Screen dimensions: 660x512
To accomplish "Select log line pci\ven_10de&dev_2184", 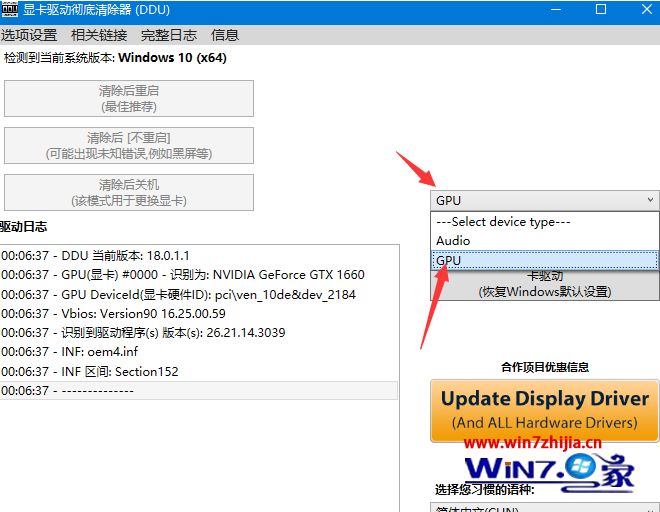I will pyautogui.click(x=199, y=294).
